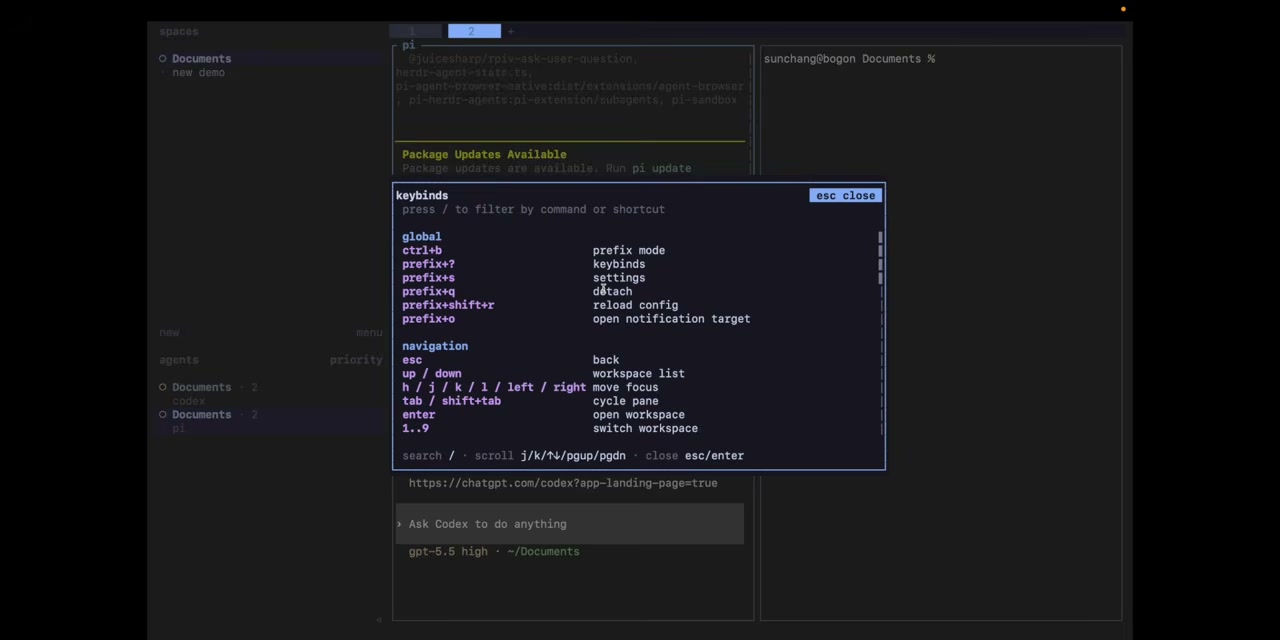1280x640 pixels.
Task: Click the pi pane title
Action: [x=409, y=45]
